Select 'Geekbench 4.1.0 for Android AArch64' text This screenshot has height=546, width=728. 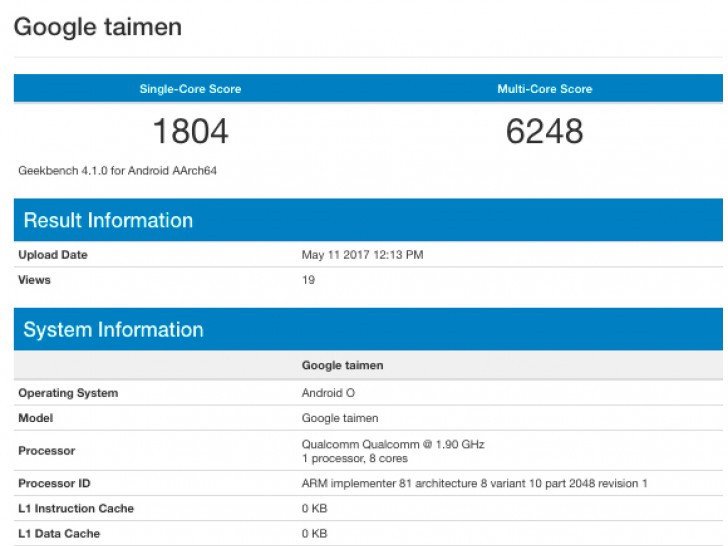117,170
